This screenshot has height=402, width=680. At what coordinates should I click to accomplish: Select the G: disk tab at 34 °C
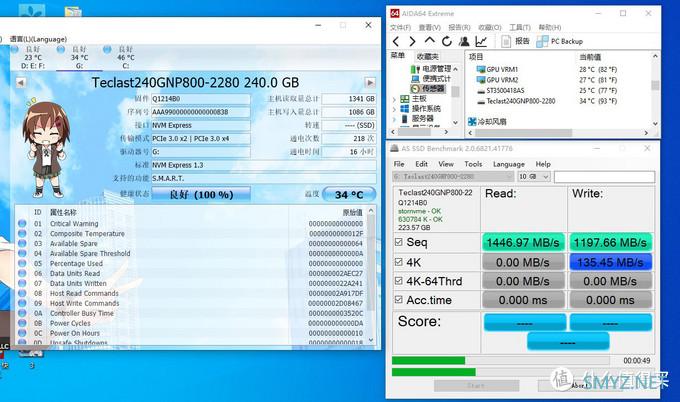[x=79, y=57]
